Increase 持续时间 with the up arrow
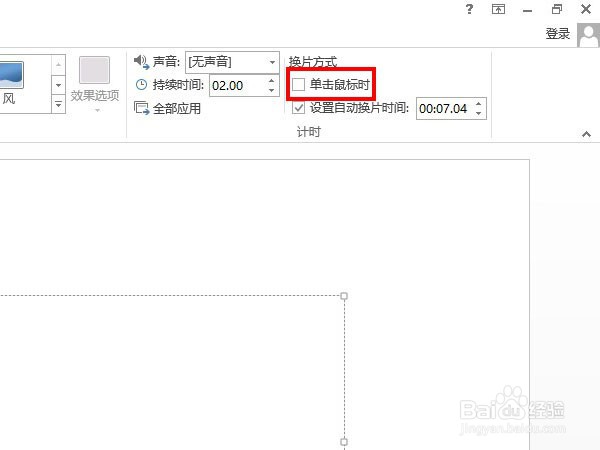Image resolution: width=600 pixels, height=450 pixels. tap(272, 80)
